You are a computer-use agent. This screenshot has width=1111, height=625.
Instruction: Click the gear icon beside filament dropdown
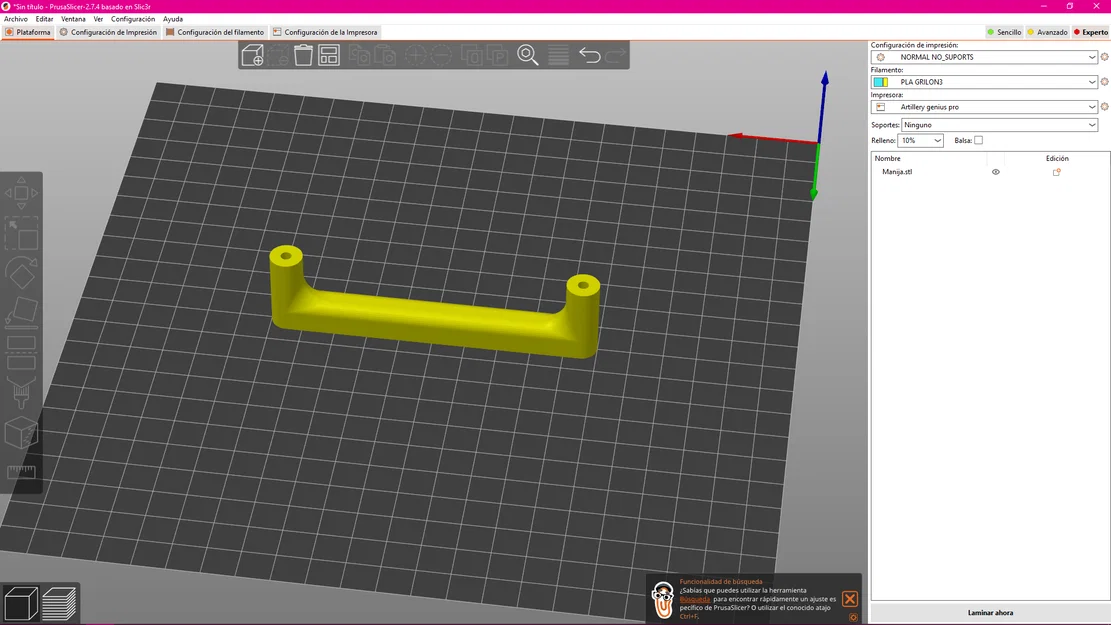pos(1104,81)
